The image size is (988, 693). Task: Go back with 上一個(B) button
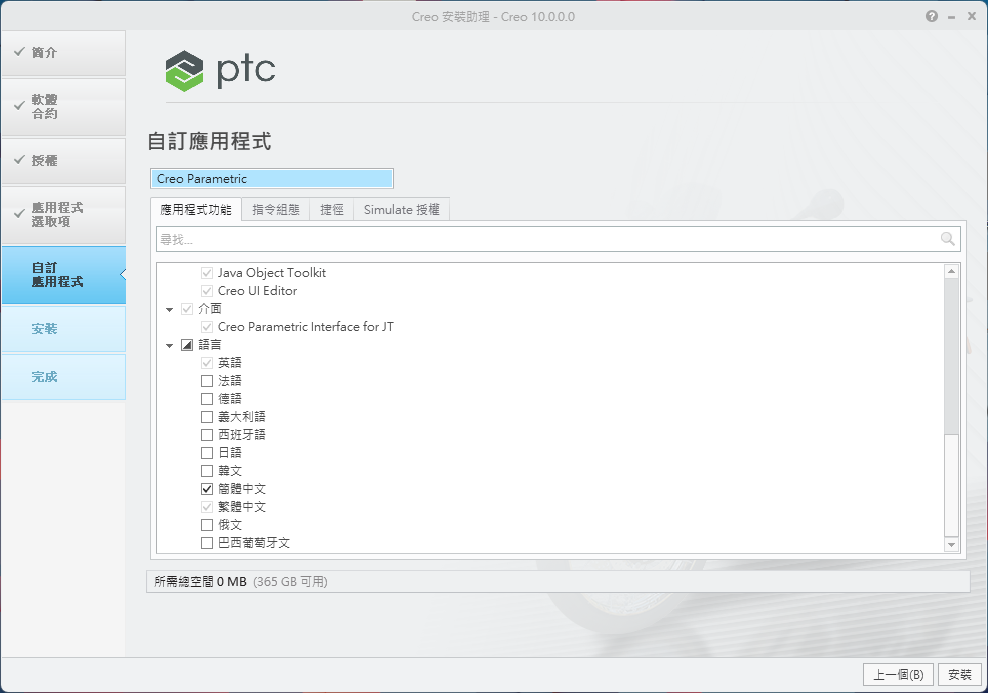(x=898, y=675)
